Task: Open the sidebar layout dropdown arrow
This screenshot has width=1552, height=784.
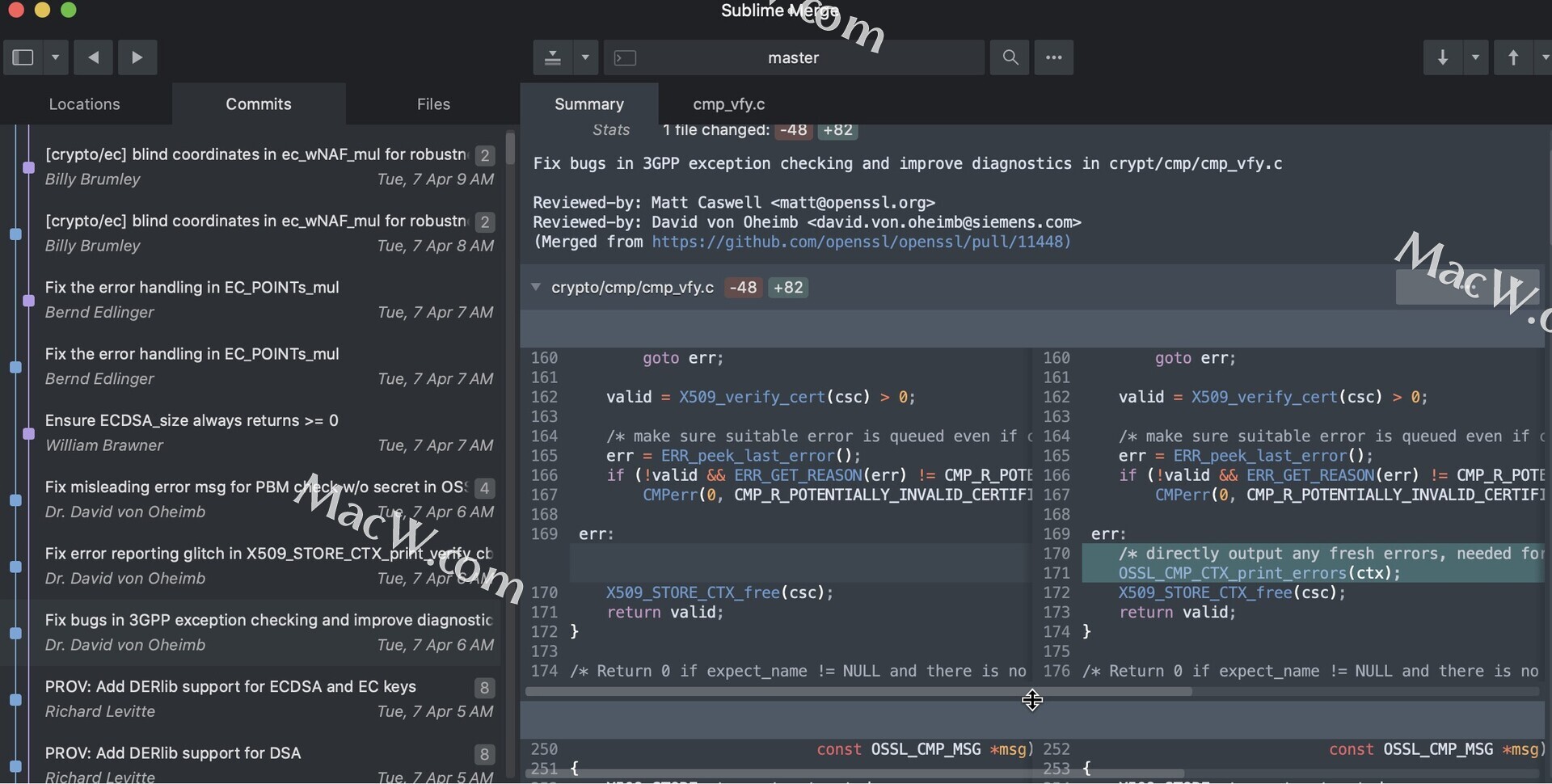Action: coord(55,57)
